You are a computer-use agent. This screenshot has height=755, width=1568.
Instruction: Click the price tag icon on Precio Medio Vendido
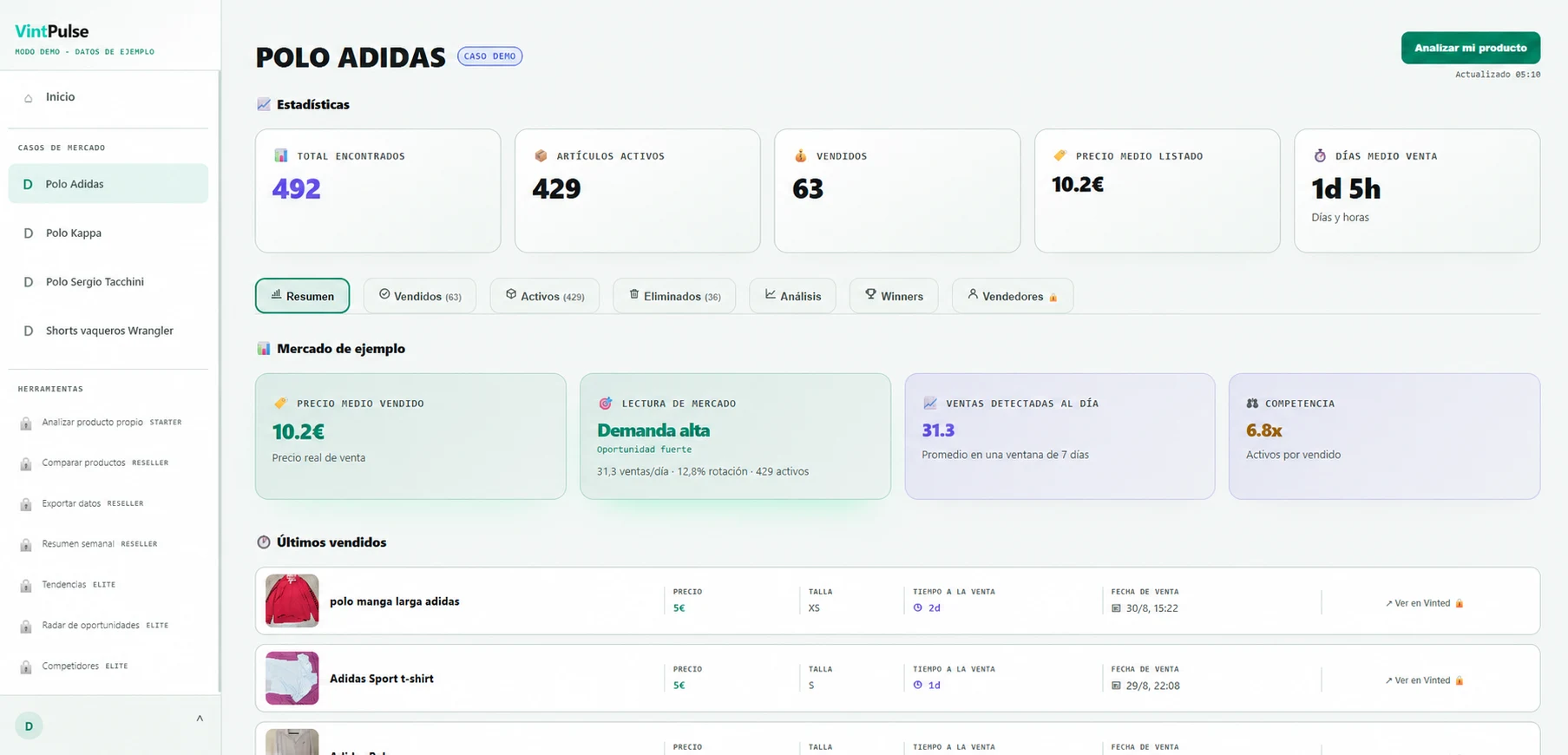click(x=280, y=404)
